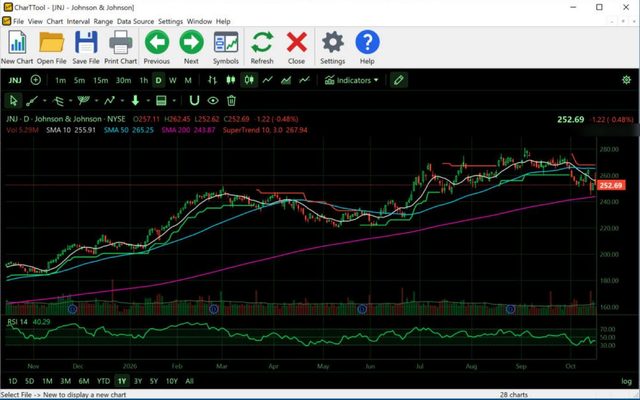Set range to 5Y
This screenshot has width=640, height=400.
153,381
